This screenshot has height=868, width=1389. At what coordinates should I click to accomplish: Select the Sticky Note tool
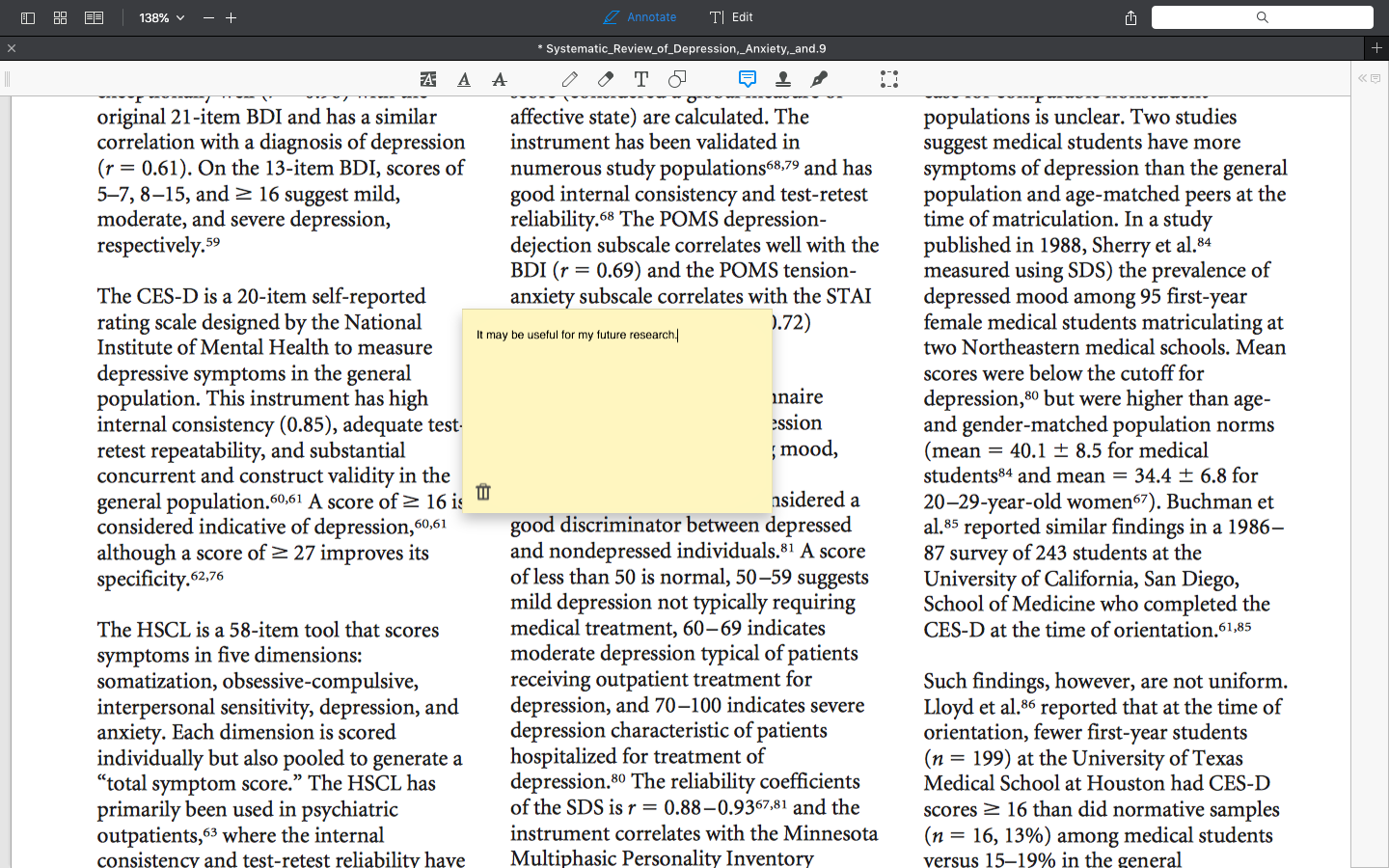click(x=748, y=79)
